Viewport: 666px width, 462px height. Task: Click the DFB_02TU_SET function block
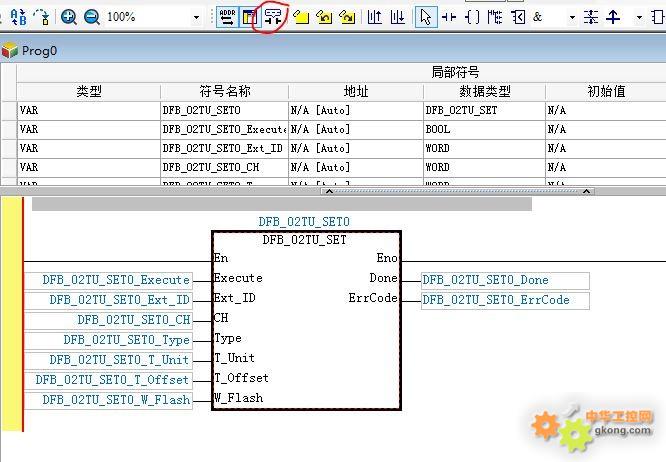pyautogui.click(x=305, y=320)
